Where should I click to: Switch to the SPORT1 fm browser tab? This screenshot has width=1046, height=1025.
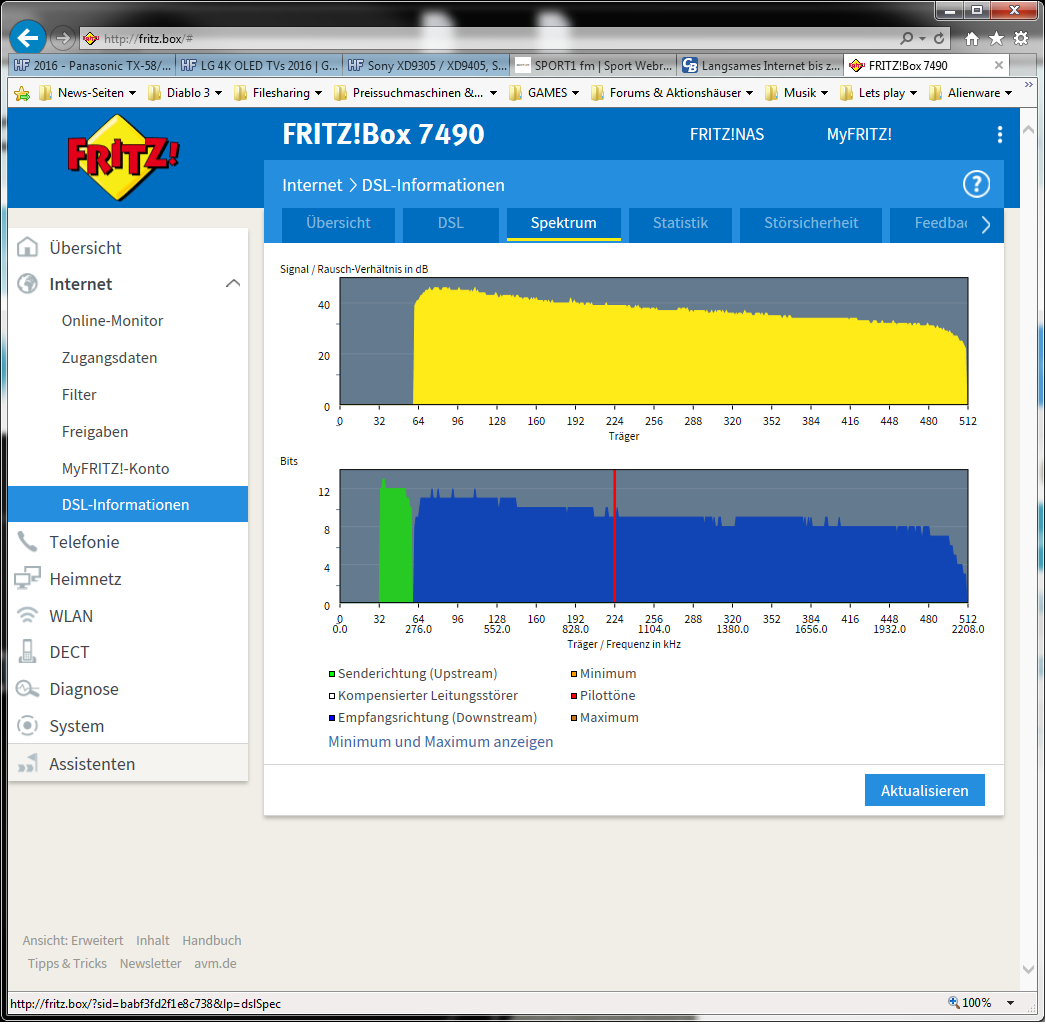[x=594, y=65]
